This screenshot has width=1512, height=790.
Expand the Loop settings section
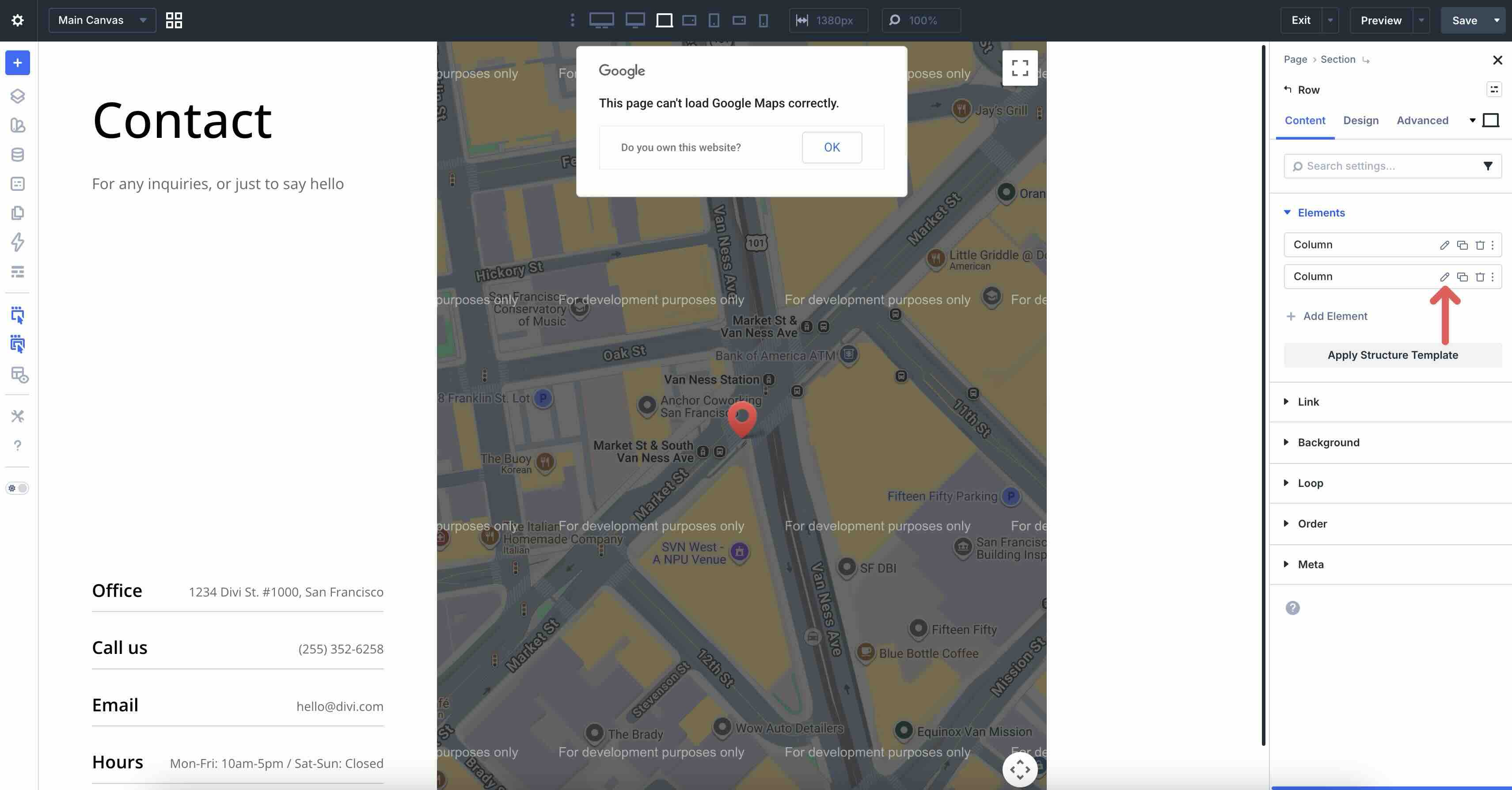1310,482
